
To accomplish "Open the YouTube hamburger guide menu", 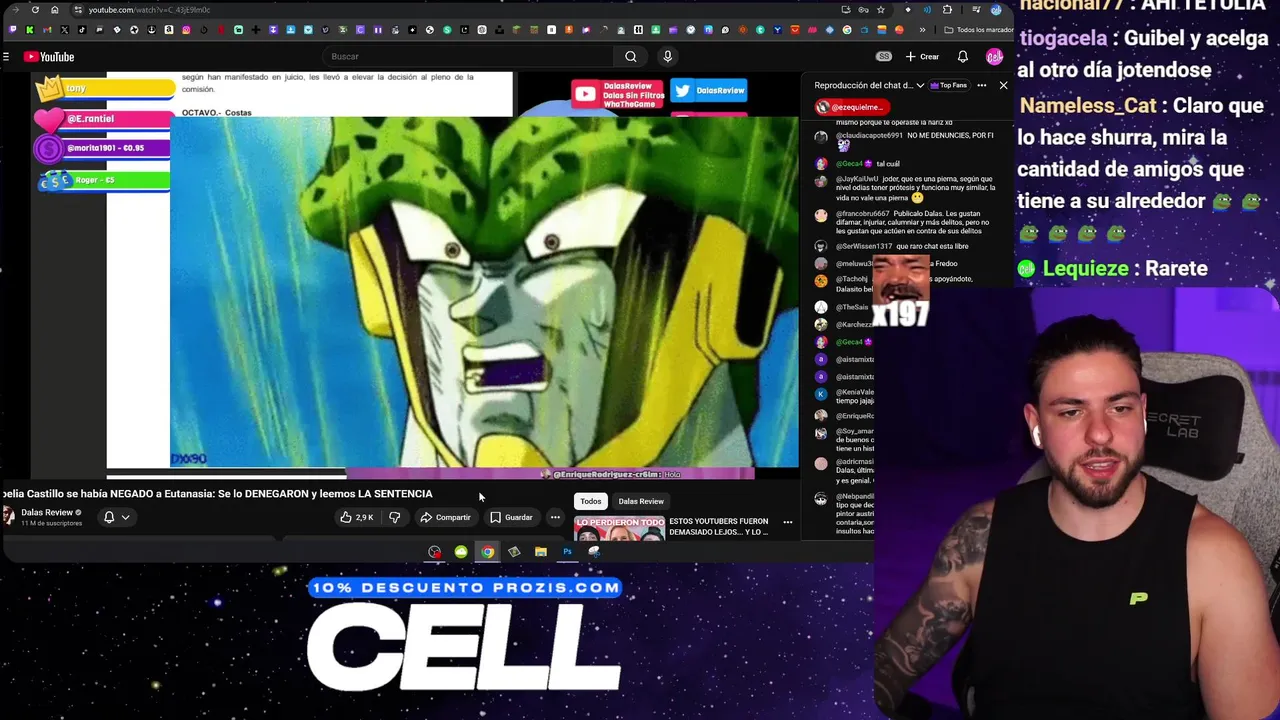I will (6, 57).
